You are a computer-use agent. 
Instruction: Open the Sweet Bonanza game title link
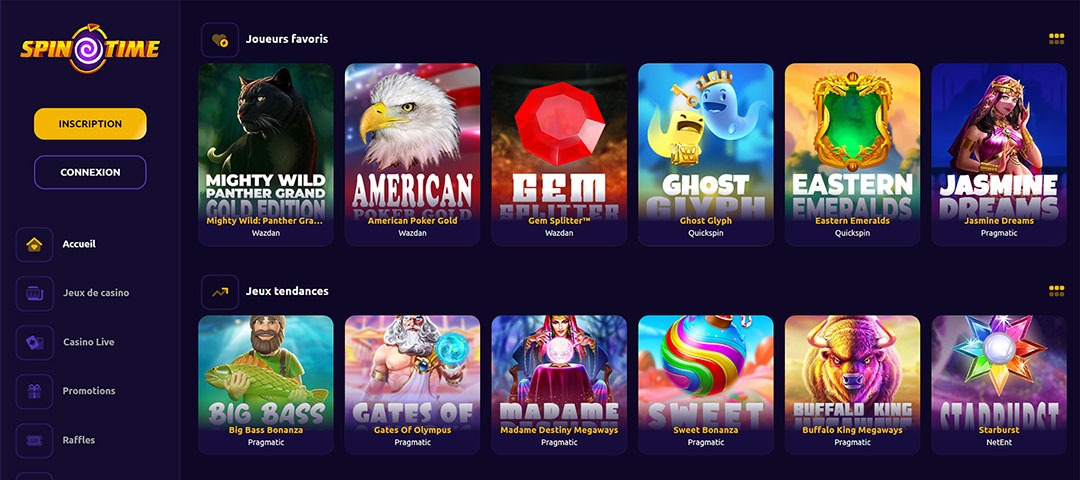tap(705, 430)
